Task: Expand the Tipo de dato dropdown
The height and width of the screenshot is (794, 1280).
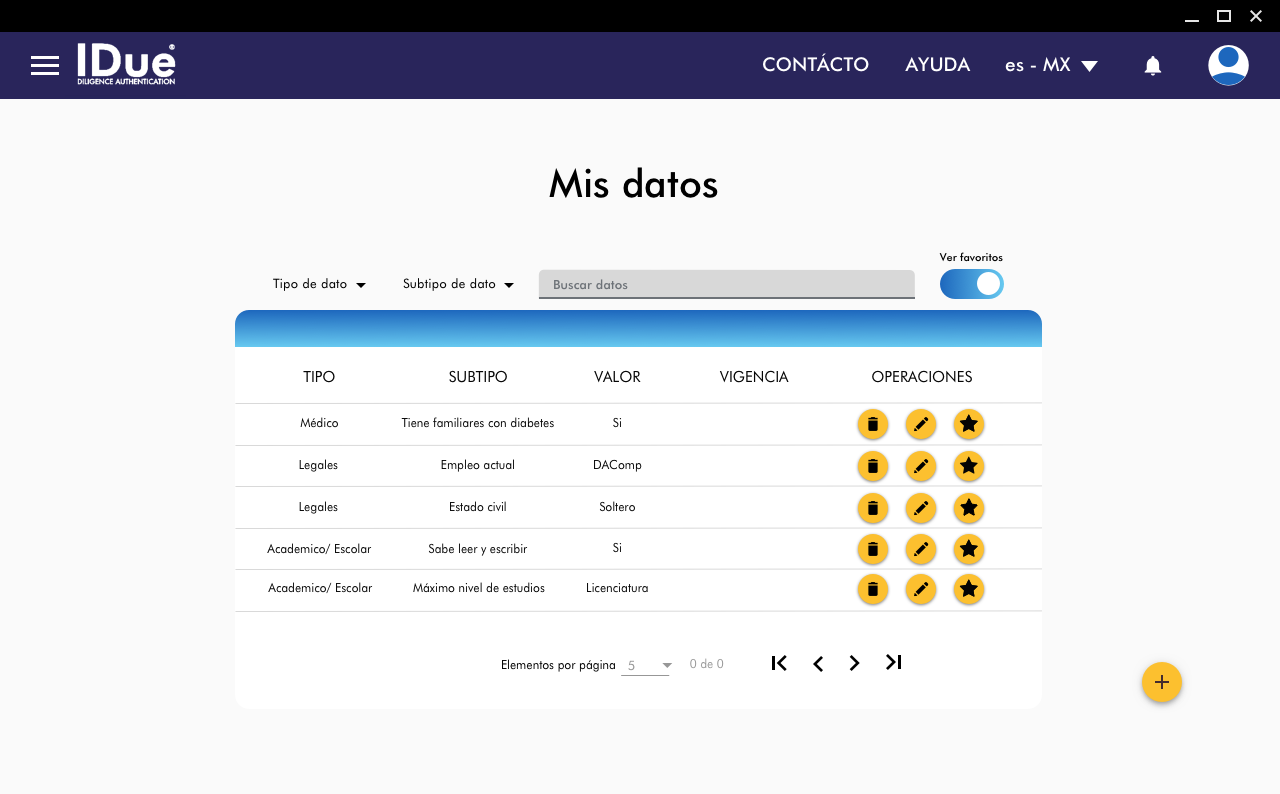Action: coord(319,284)
